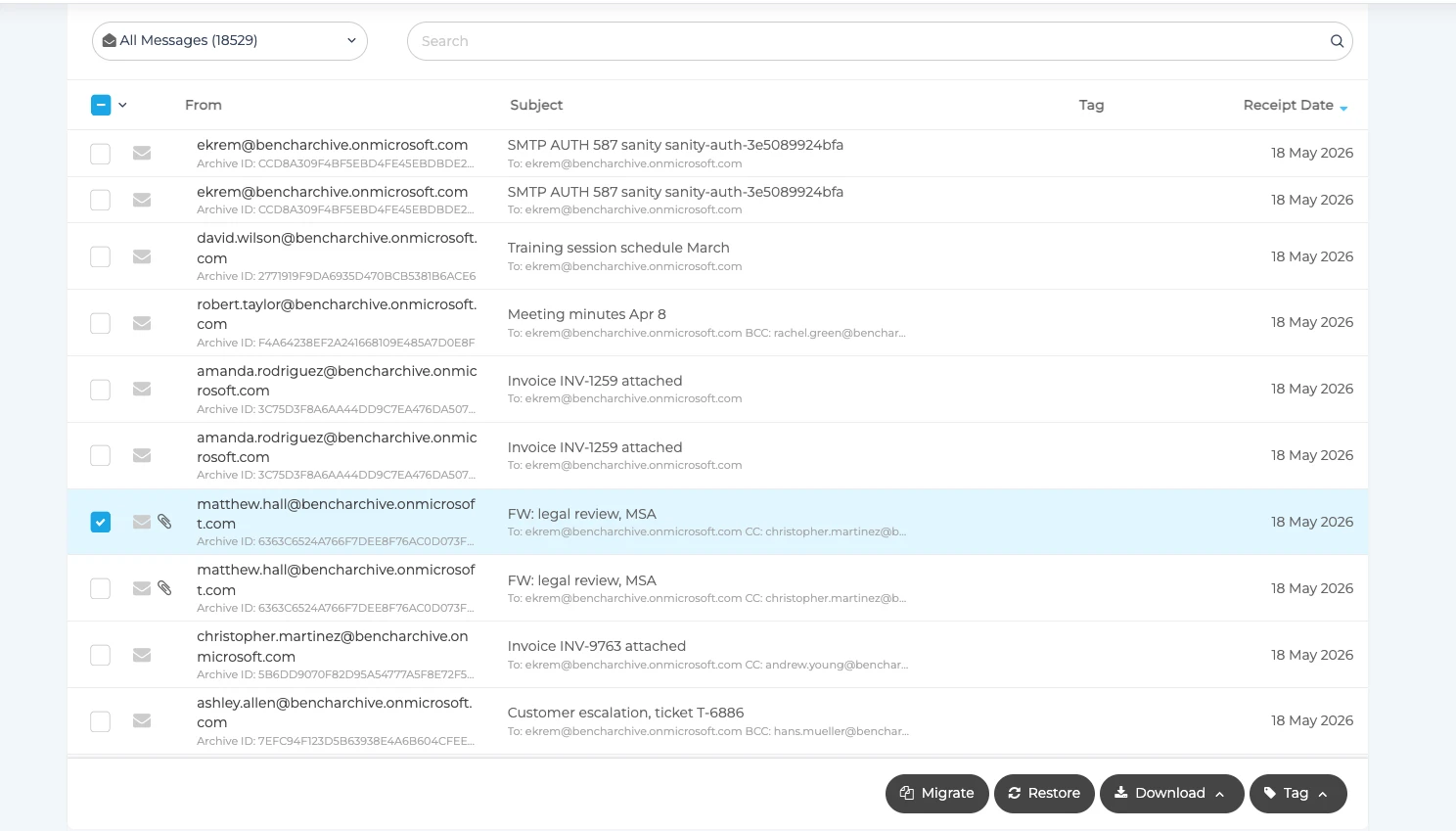The width and height of the screenshot is (1456, 831).
Task: Click the envelope icon in robert.taylor row
Action: pos(142,323)
